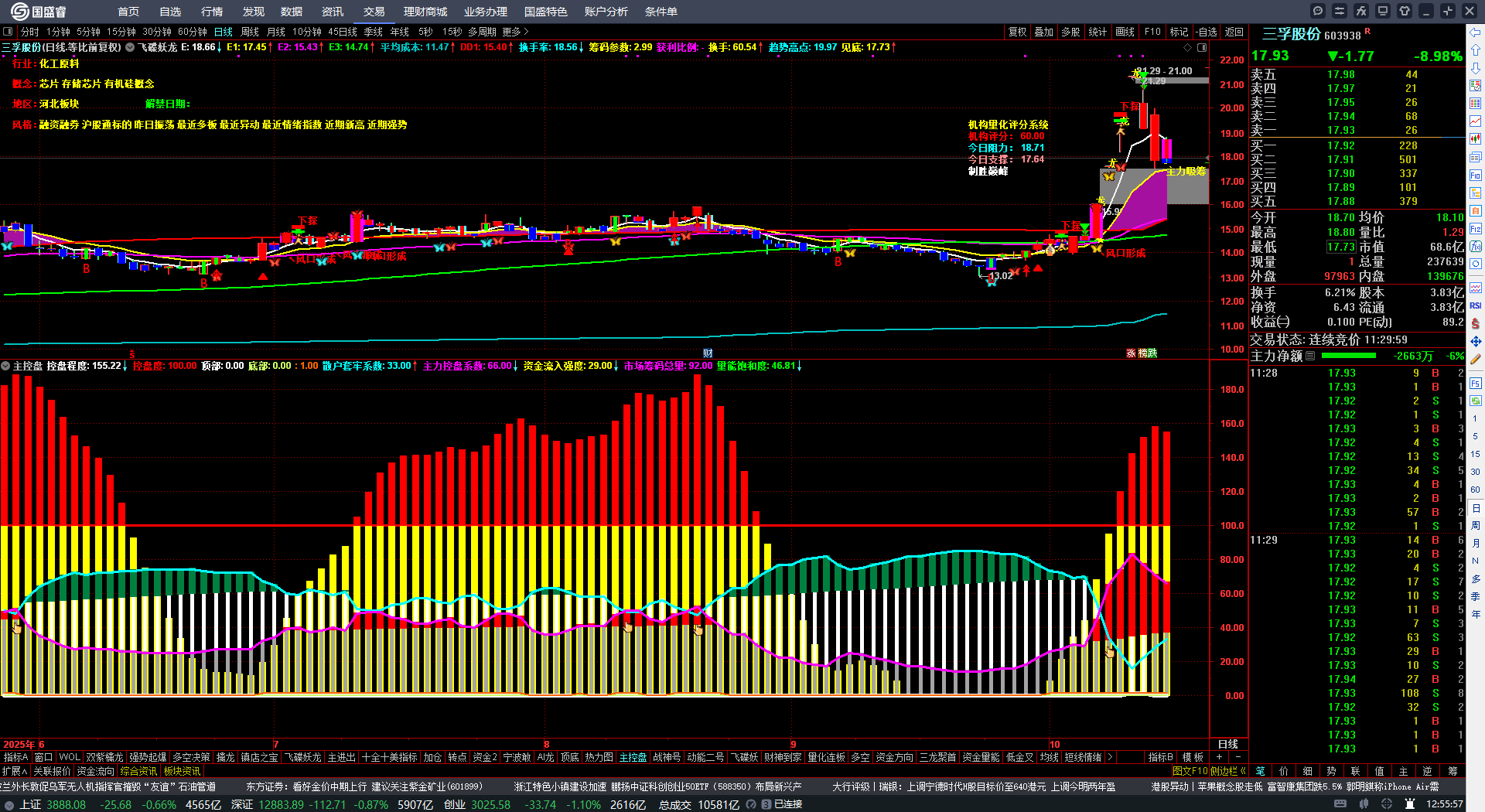The width and height of the screenshot is (1485, 812).
Task: Click the minus zoom-out button
Action: pyautogui.click(x=1237, y=757)
